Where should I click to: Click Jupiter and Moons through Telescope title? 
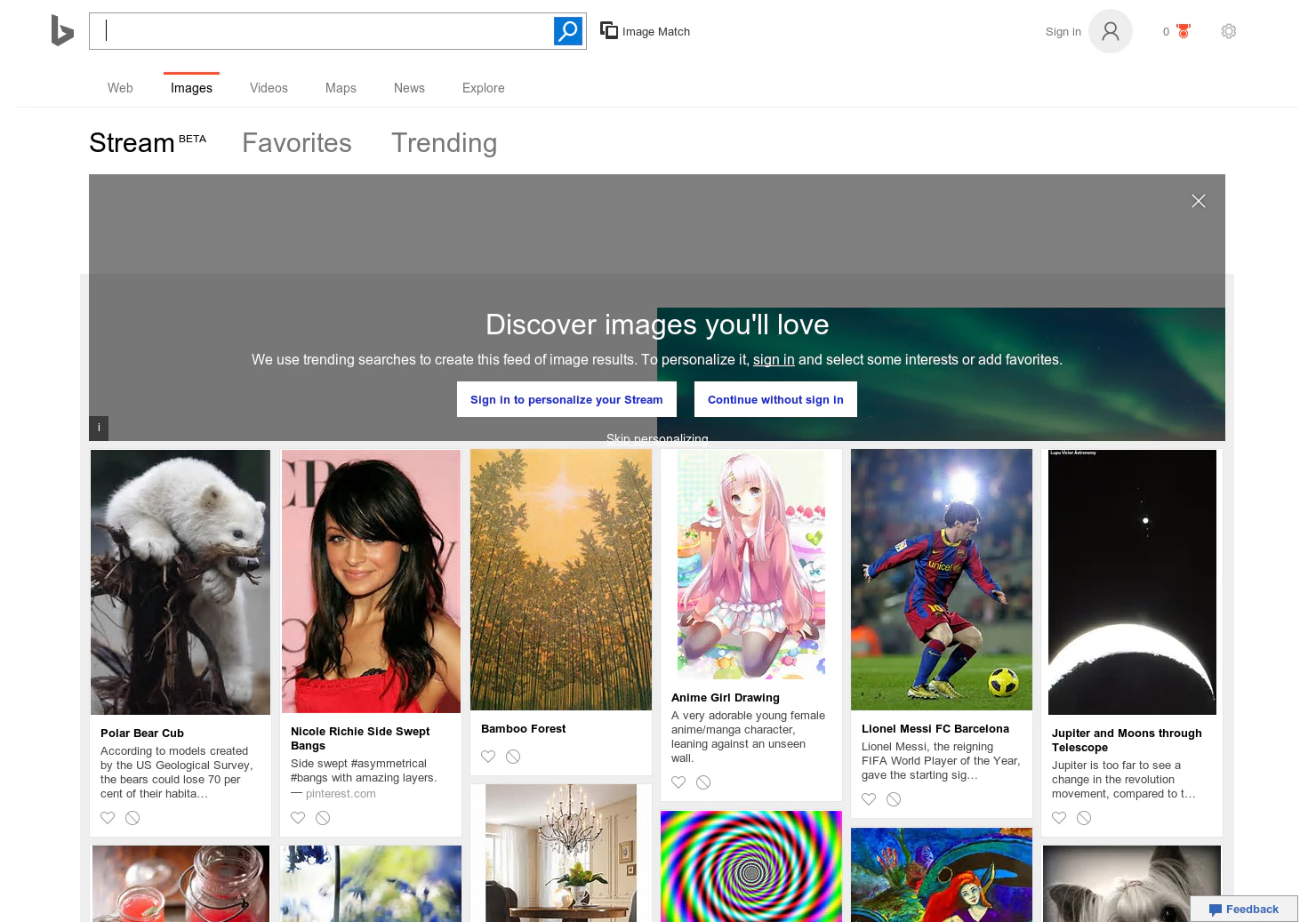1127,741
